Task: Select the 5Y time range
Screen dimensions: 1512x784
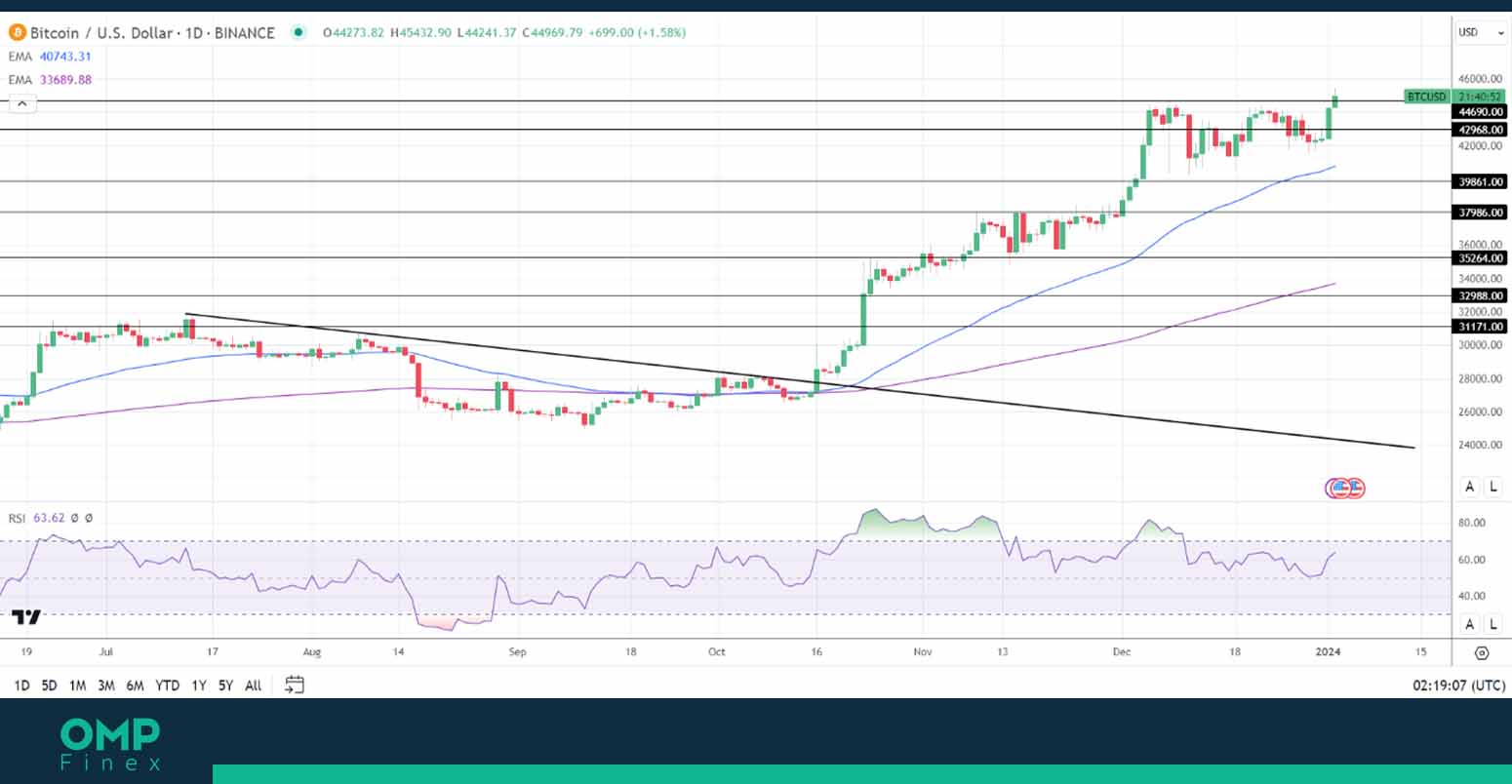Action: pyautogui.click(x=226, y=686)
